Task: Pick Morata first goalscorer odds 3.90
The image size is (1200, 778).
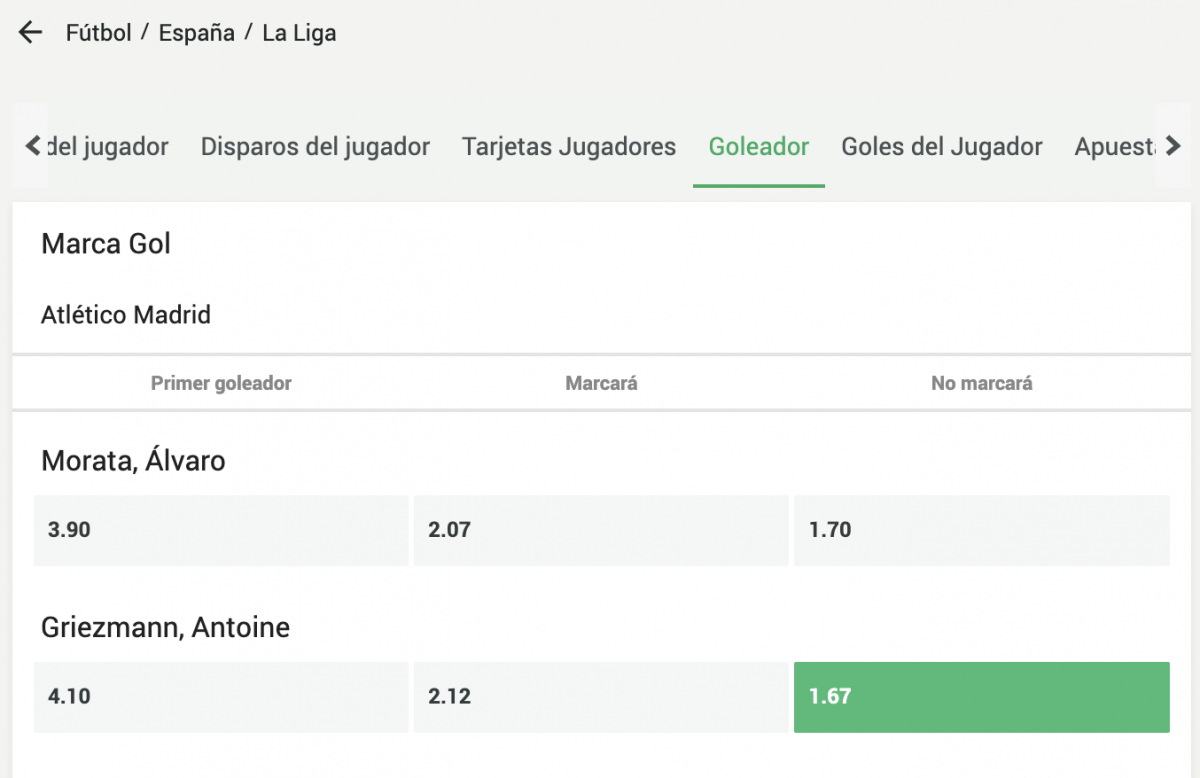Action: click(x=221, y=530)
